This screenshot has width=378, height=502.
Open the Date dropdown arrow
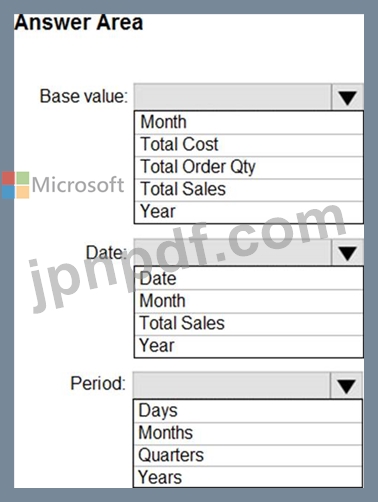347,253
